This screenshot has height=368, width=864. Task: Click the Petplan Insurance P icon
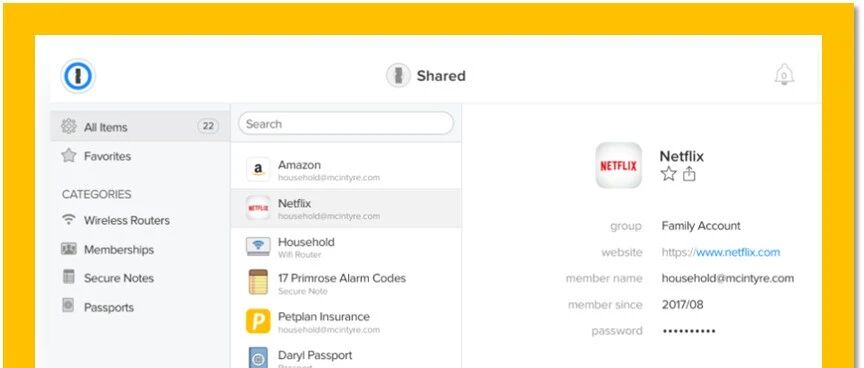[x=258, y=321]
